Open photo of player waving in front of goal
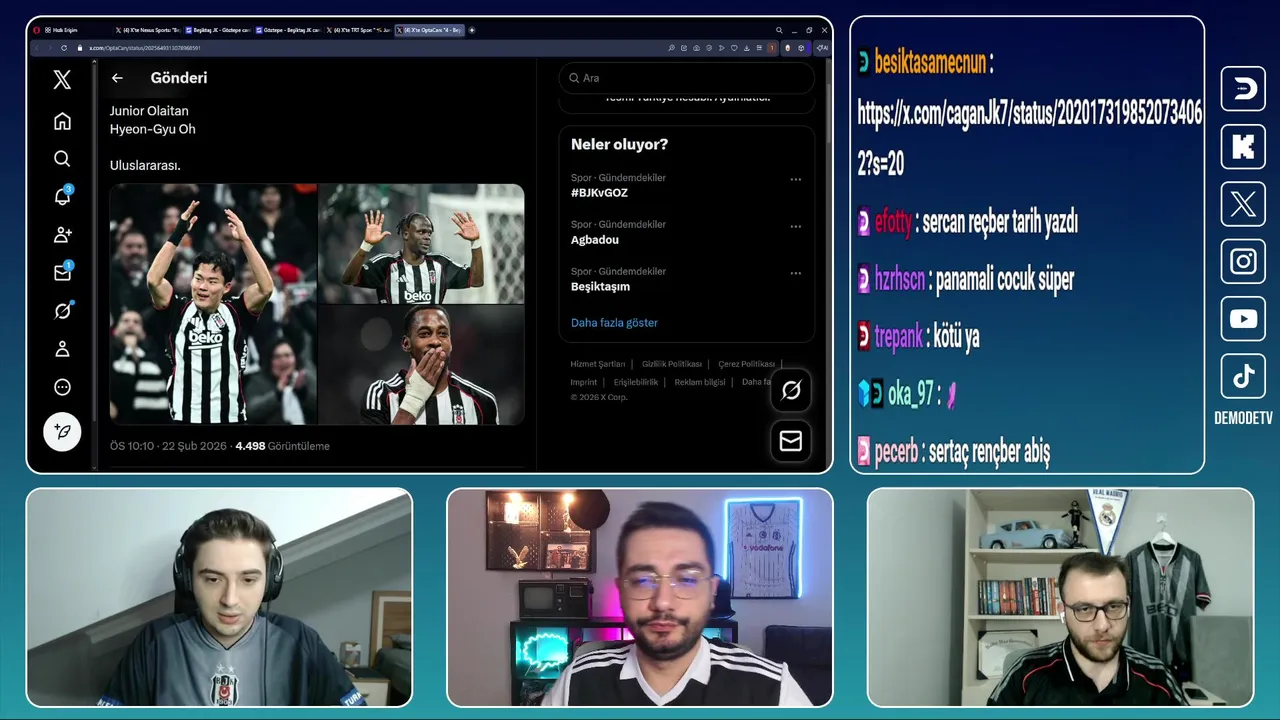Viewport: 1280px width, 720px height. 421,243
